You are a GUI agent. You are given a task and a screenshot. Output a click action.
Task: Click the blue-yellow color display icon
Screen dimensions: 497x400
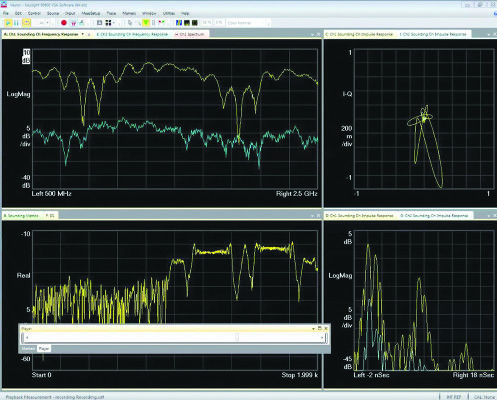tap(179, 23)
